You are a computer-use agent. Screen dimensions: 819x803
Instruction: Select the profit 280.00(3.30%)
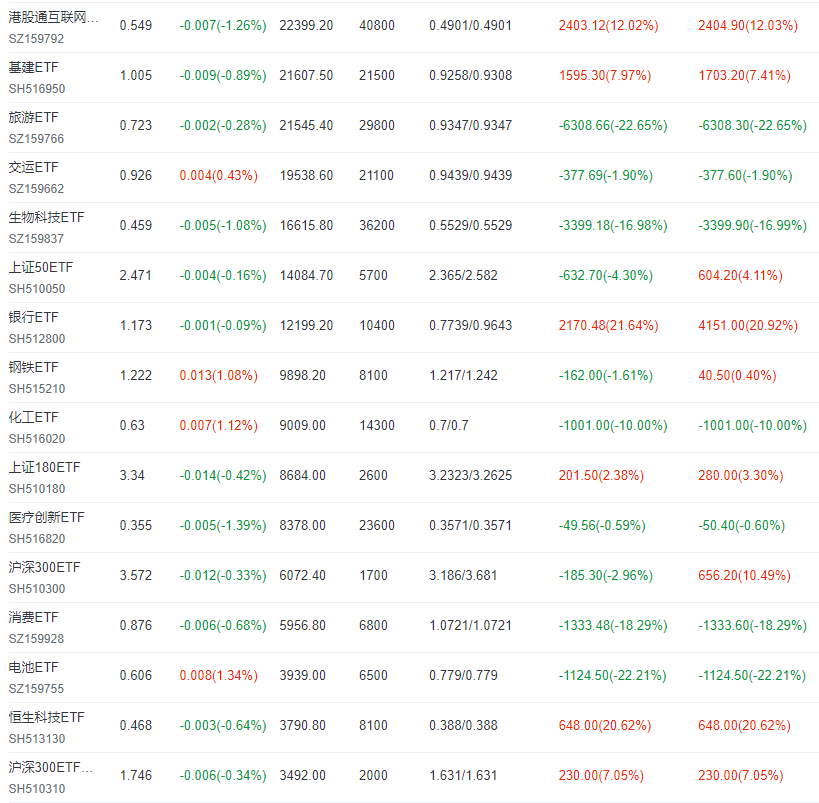[741, 475]
